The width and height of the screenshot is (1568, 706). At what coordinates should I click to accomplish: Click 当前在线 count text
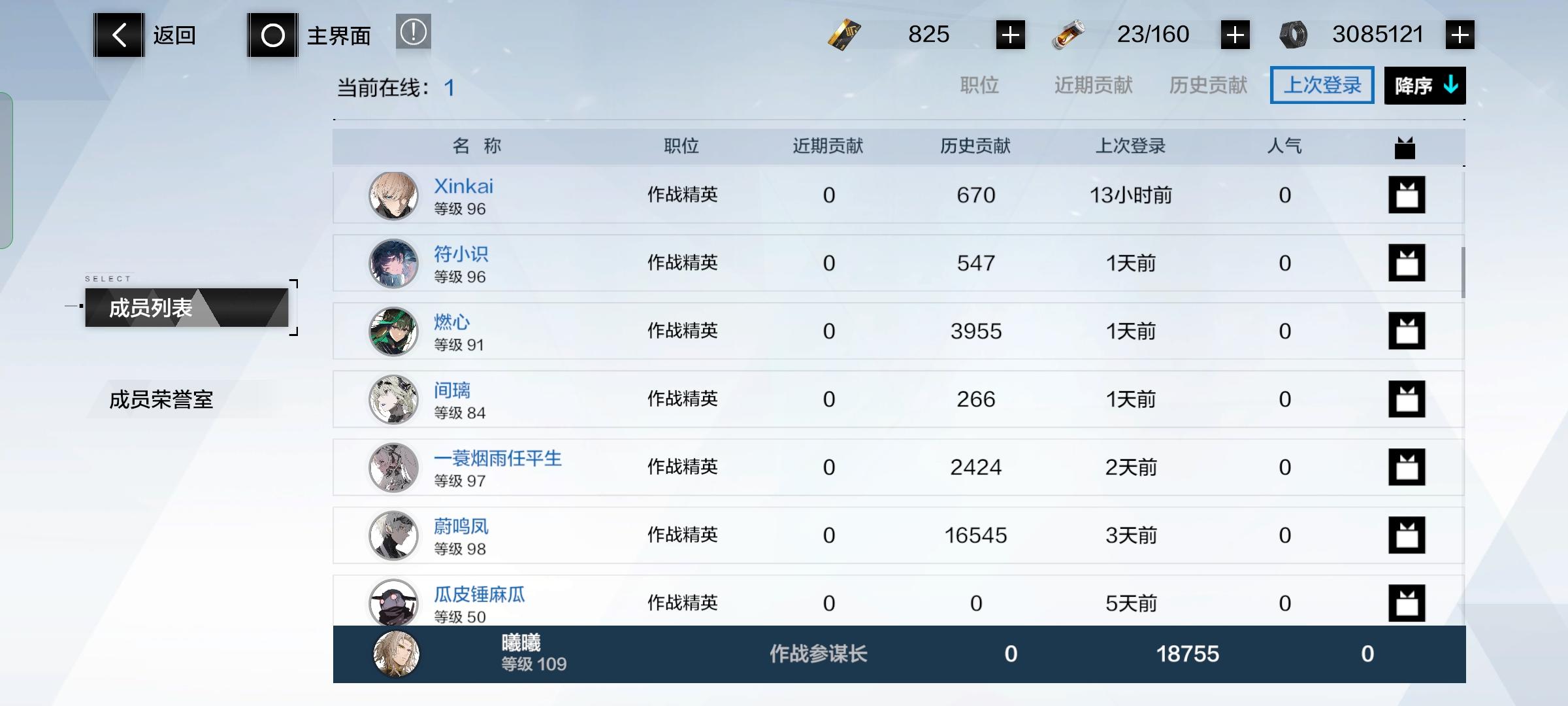point(396,87)
